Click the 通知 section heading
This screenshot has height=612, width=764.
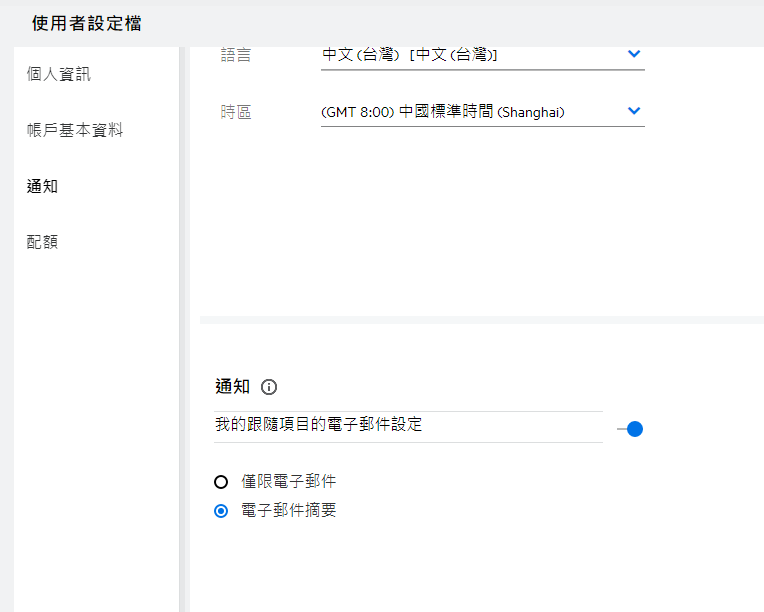[x=232, y=387]
